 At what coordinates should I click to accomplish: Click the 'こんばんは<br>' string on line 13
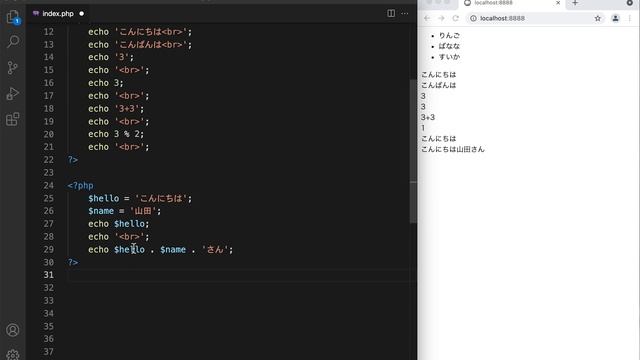click(151, 44)
